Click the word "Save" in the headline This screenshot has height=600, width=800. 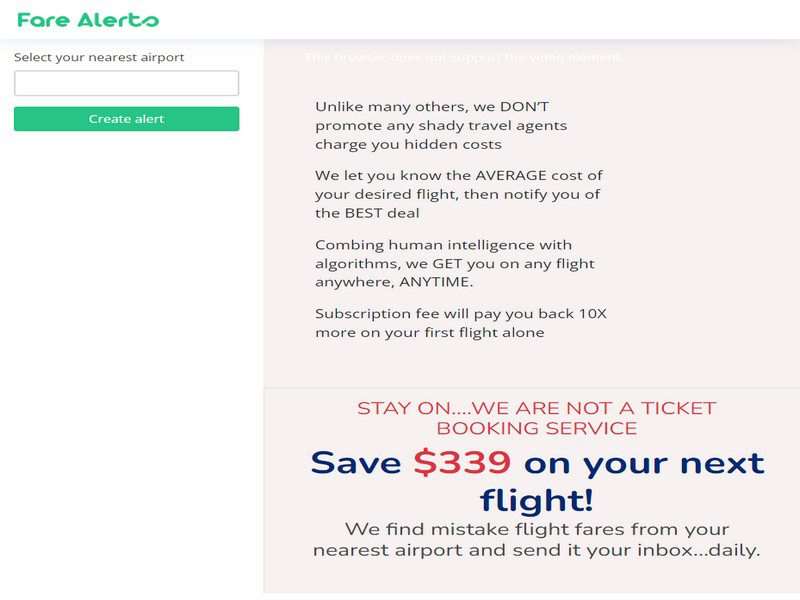[x=357, y=463]
